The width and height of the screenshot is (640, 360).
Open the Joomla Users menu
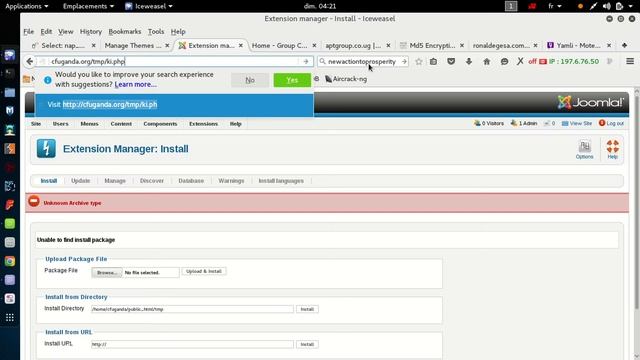coord(60,124)
